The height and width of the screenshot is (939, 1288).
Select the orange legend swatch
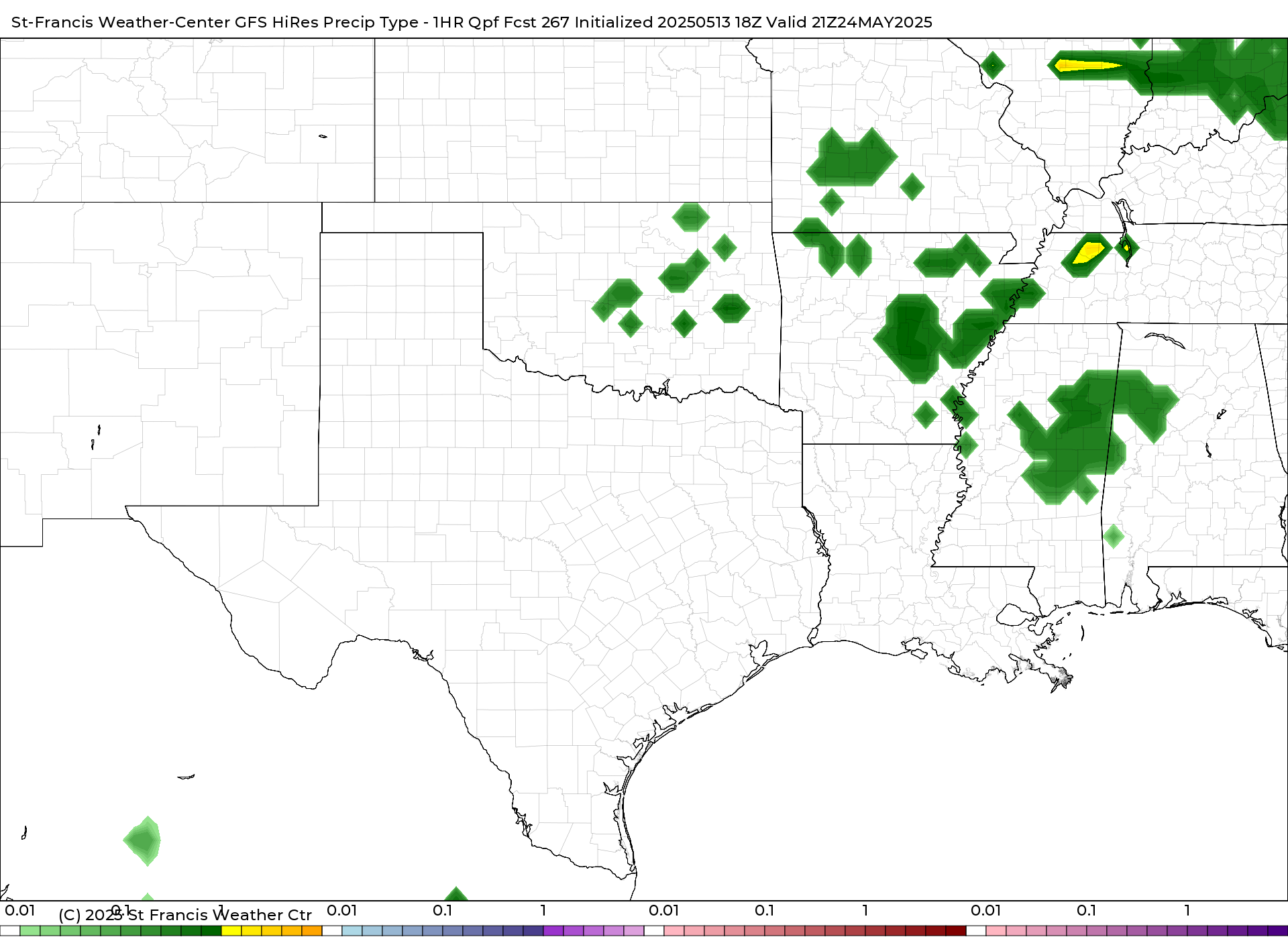click(x=312, y=931)
